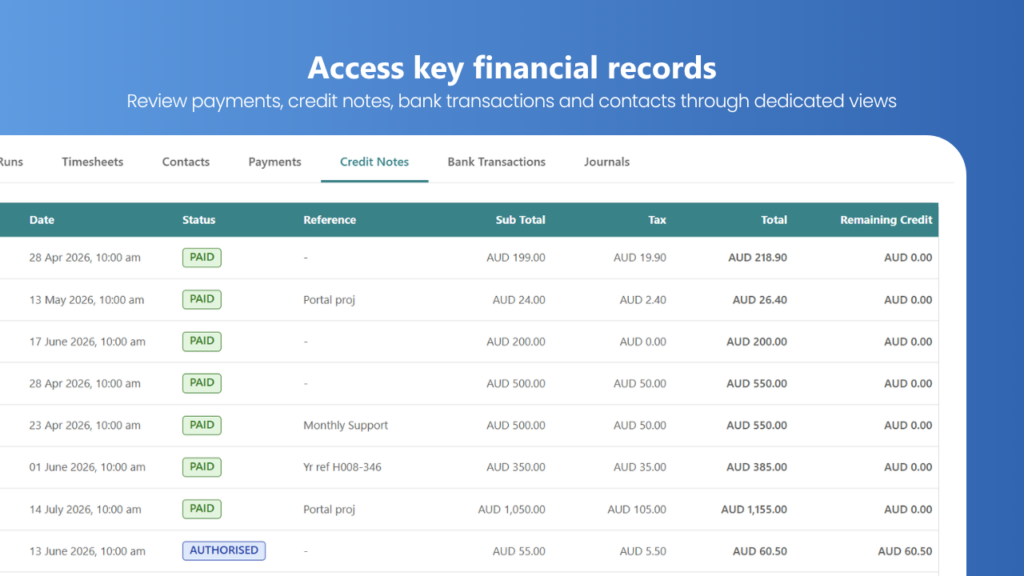
Task: Select date '13 May 2026, 10:00 am'
Action: 86,300
